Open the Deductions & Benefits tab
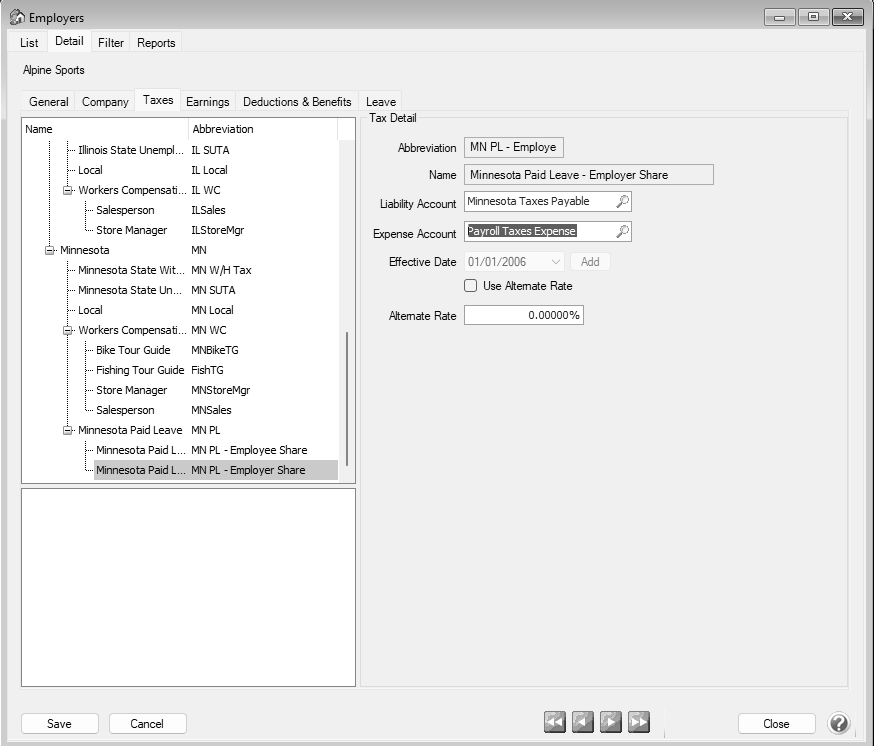 tap(297, 102)
